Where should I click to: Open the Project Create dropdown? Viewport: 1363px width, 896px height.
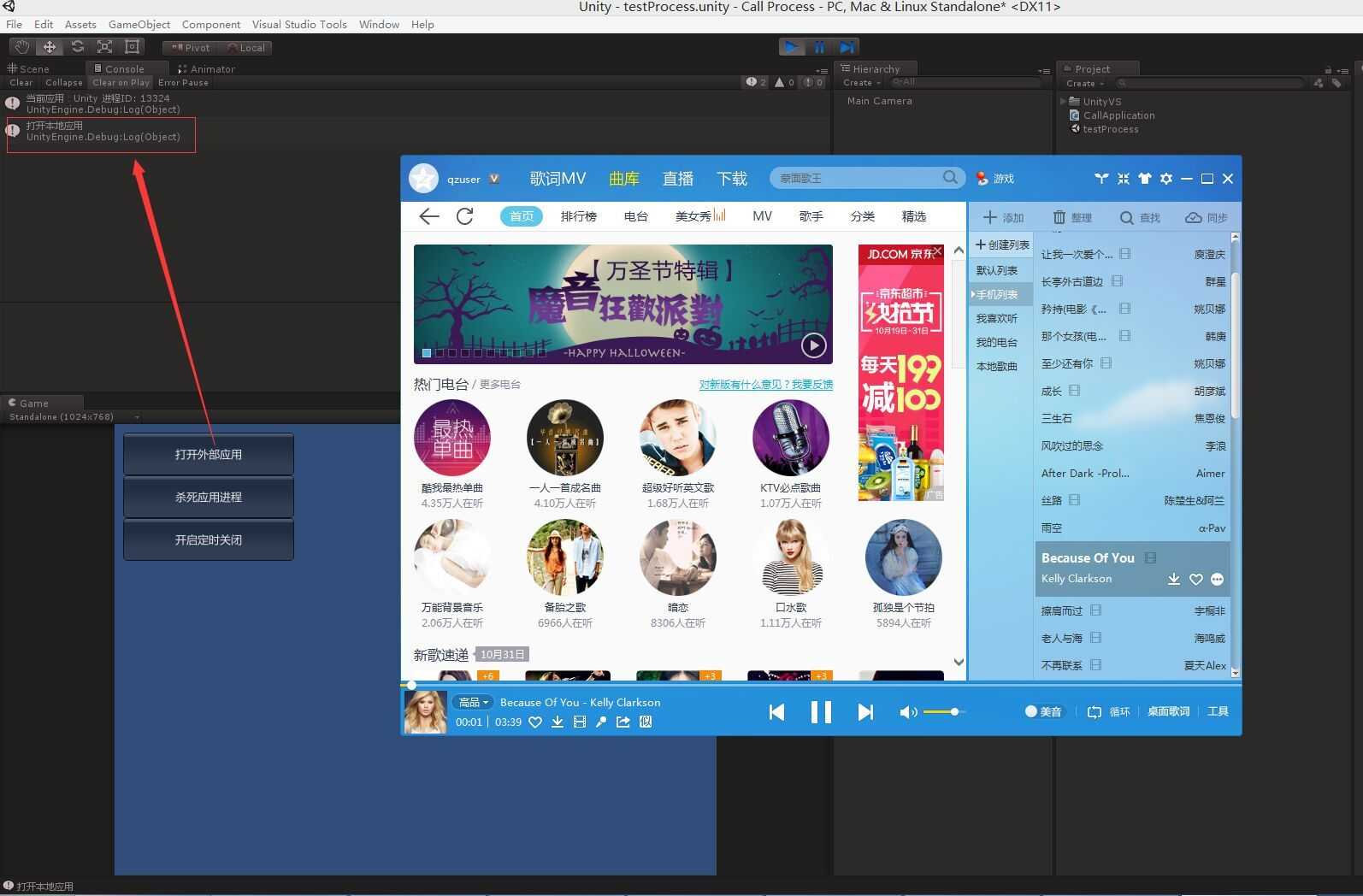point(1084,83)
